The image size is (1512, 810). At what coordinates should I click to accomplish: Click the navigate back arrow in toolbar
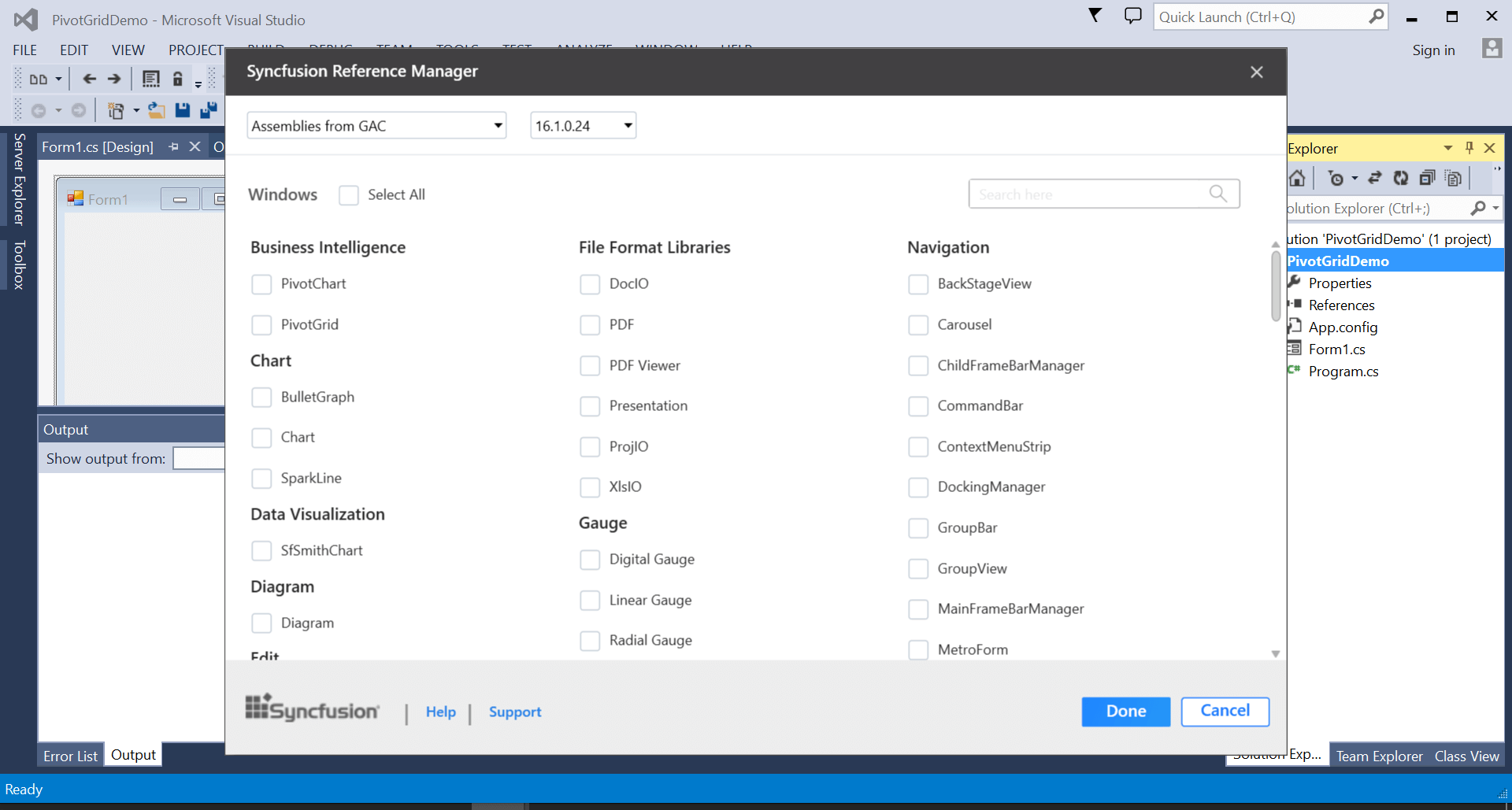coord(90,79)
